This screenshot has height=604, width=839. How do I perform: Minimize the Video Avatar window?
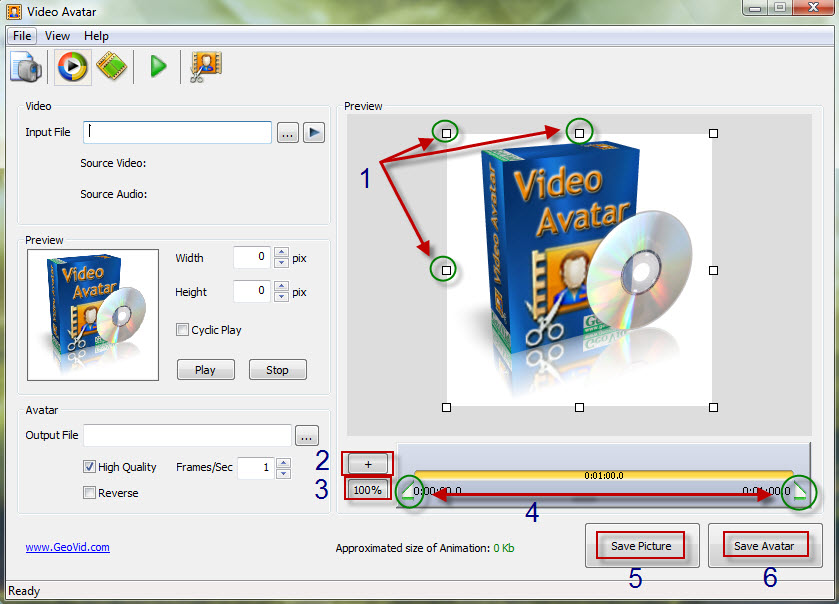756,7
